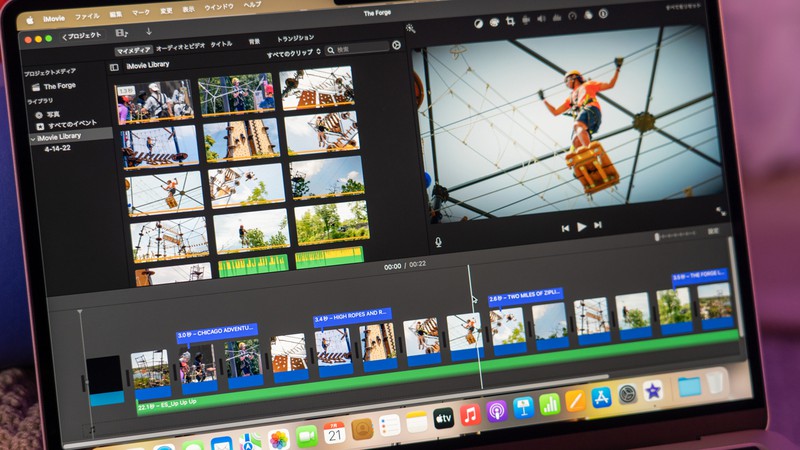
Task: Open iMovie star icon in the Dock
Action: pos(653,391)
